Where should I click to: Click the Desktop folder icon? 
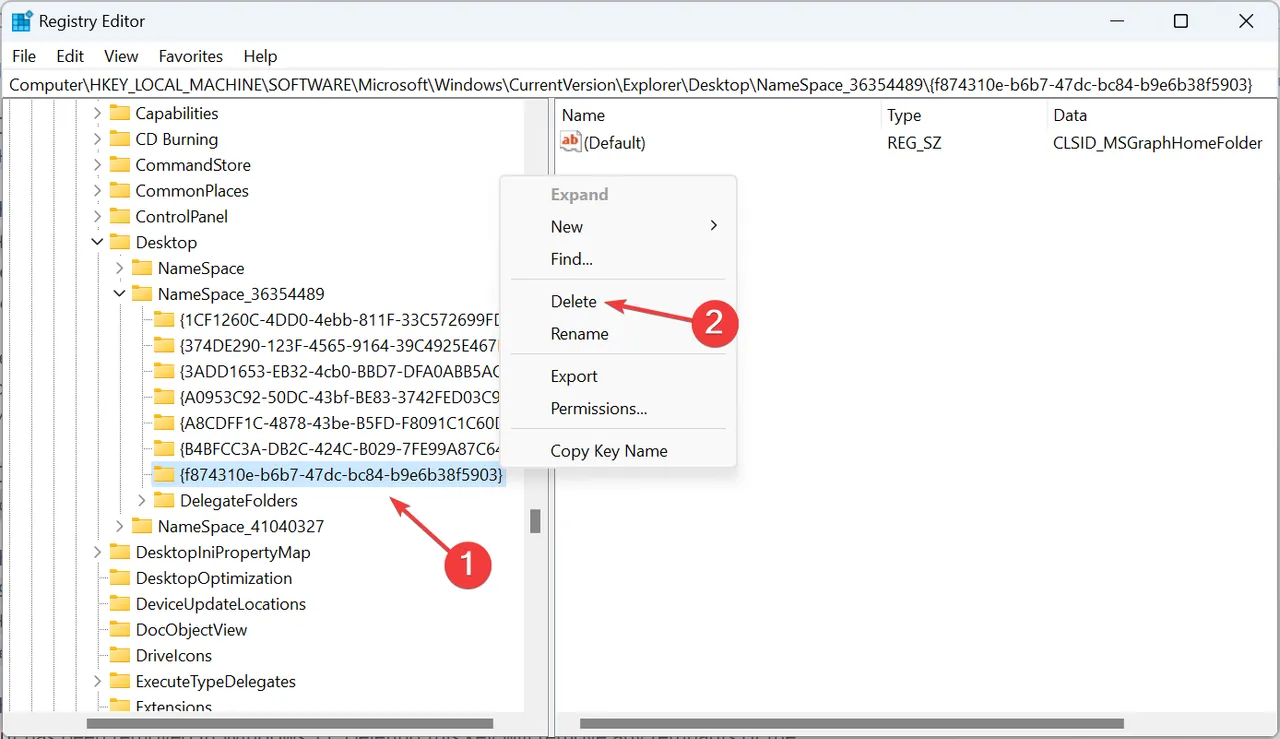click(120, 242)
